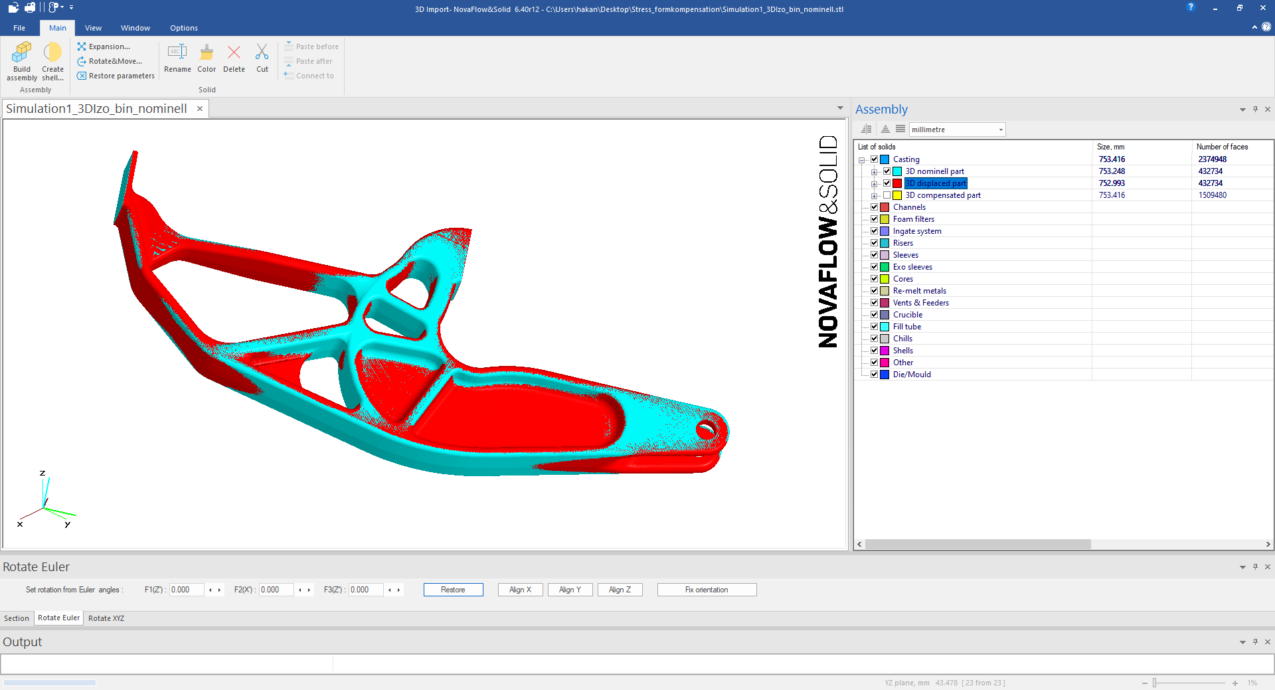Open the Expansion tool

[x=104, y=47]
